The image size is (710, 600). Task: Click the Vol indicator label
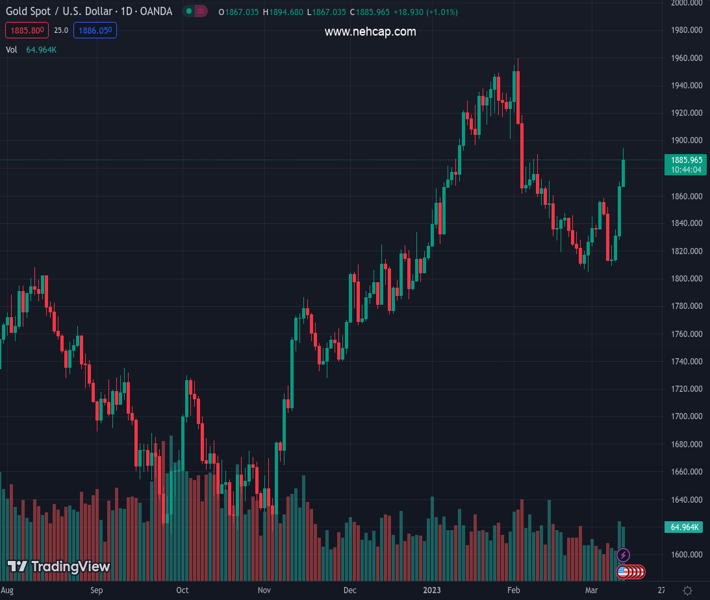click(11, 49)
